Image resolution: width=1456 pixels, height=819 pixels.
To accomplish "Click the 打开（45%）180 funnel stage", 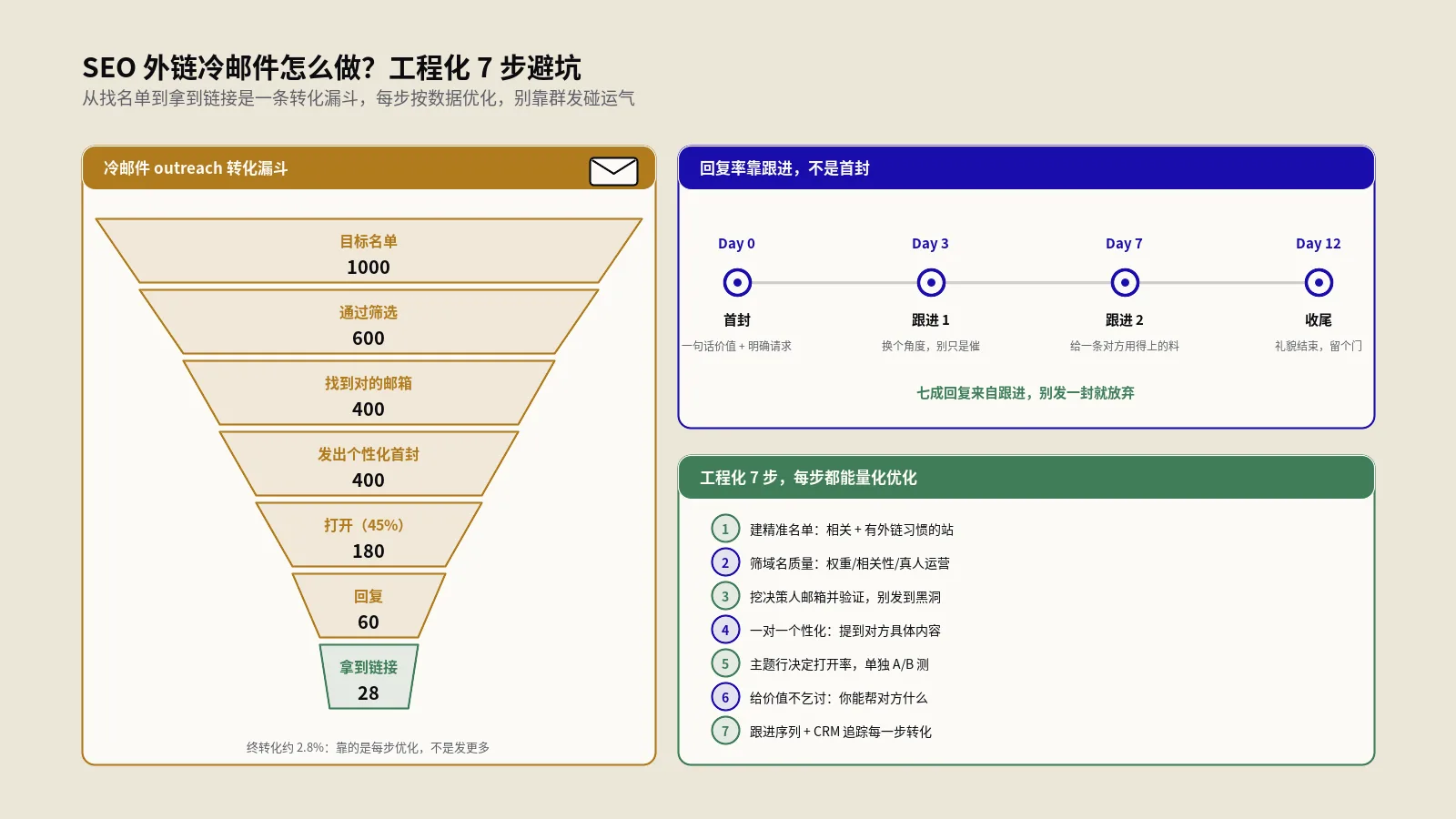I will [x=369, y=534].
